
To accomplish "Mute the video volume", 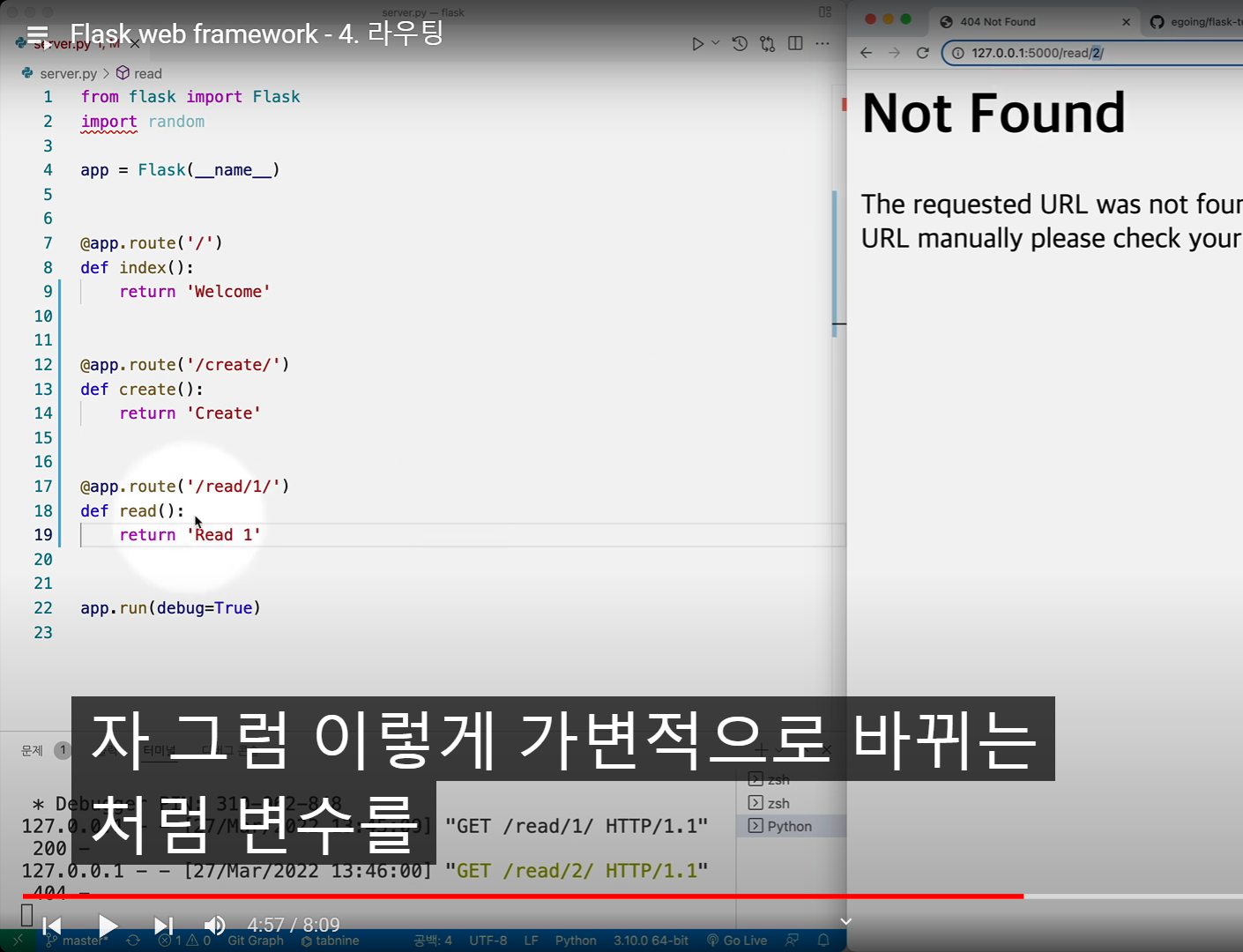I will tap(214, 926).
